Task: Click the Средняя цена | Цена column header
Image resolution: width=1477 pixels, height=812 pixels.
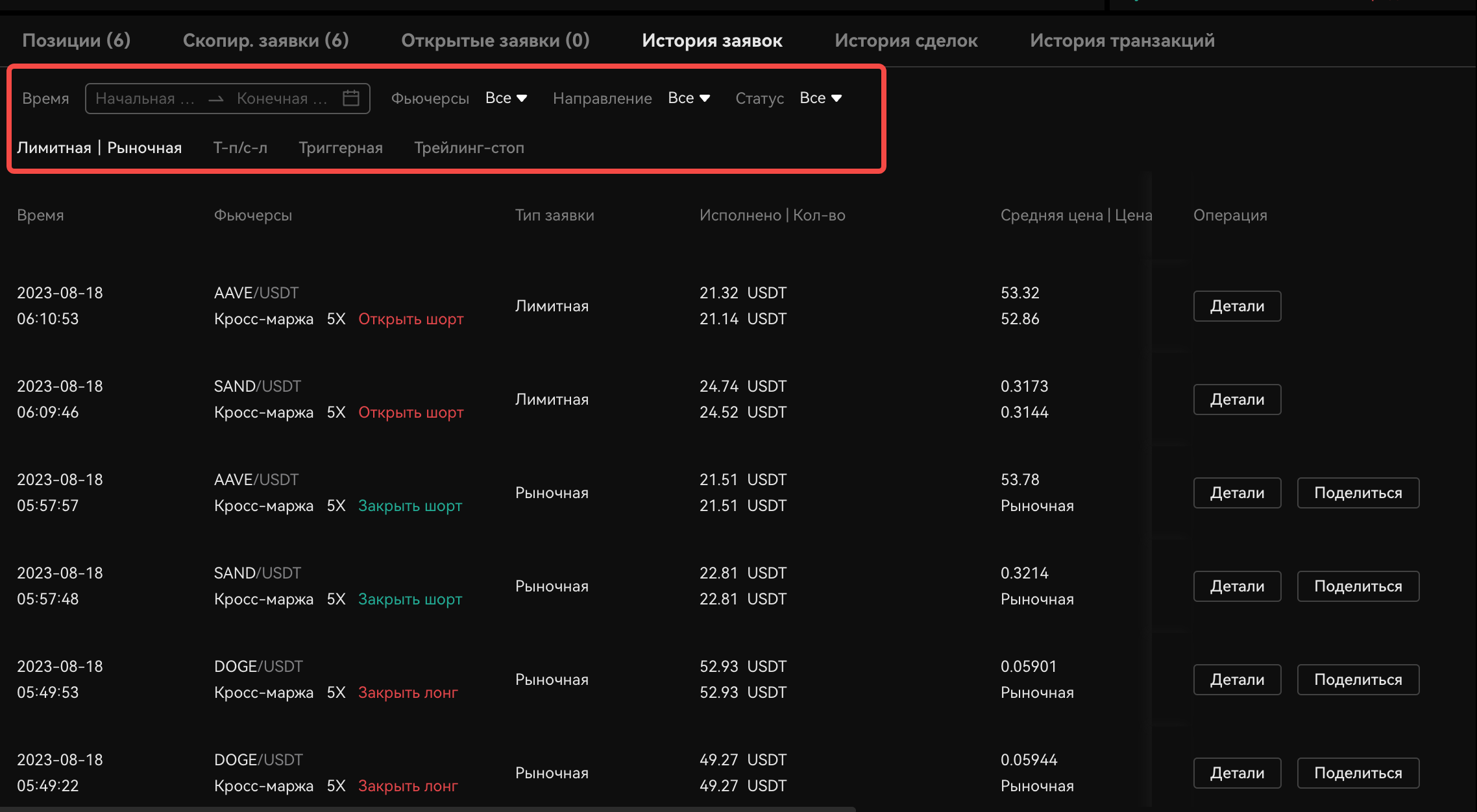Action: click(1076, 215)
